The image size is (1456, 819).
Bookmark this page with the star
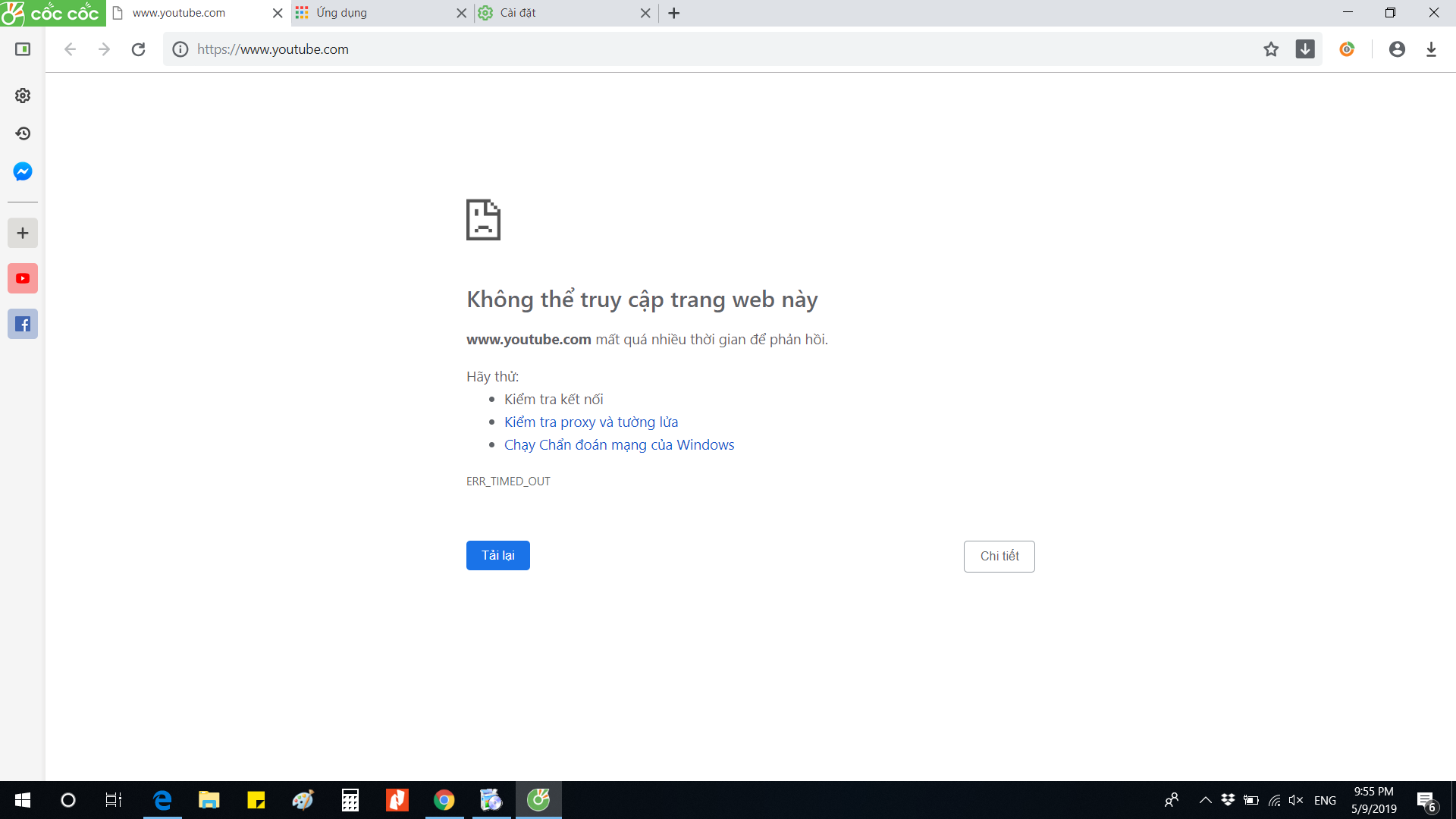coord(1271,49)
